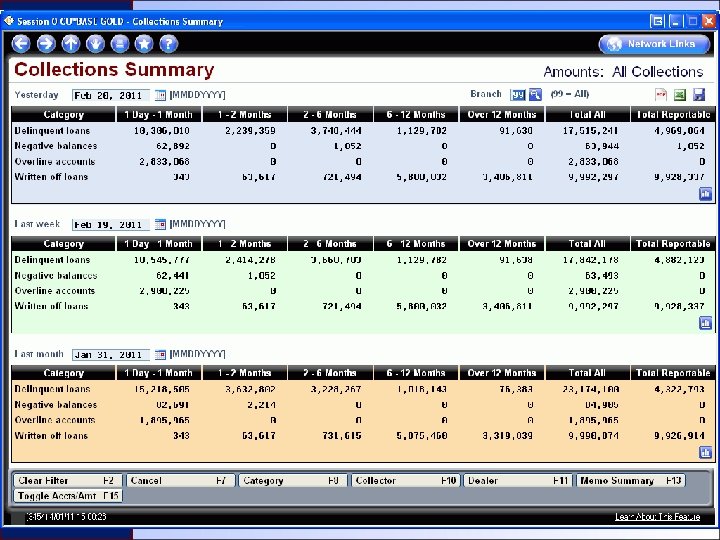
Task: Select Written off loans in Yesterday table
Action: (51, 177)
